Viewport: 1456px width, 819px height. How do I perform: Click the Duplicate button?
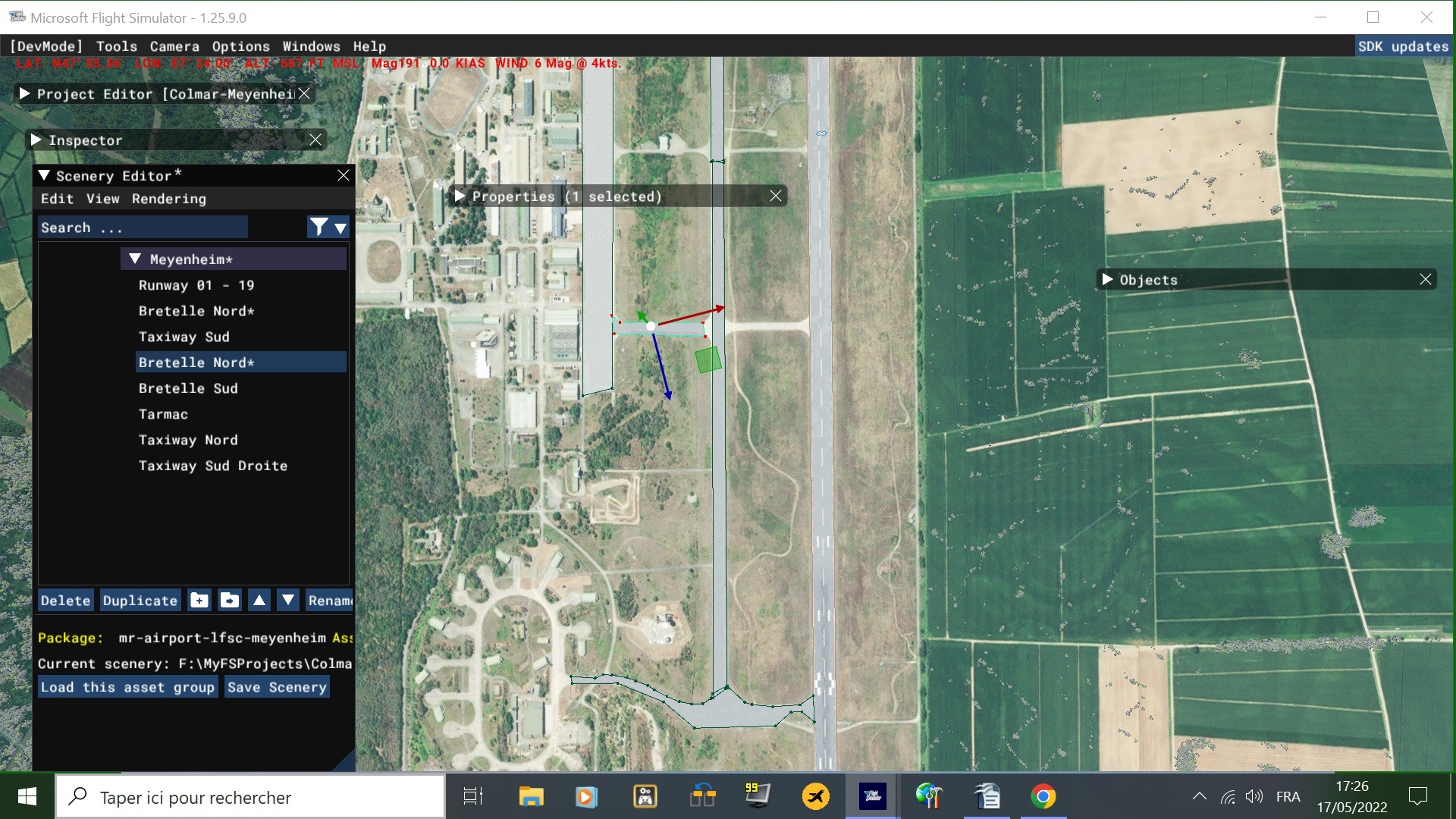[x=140, y=601]
